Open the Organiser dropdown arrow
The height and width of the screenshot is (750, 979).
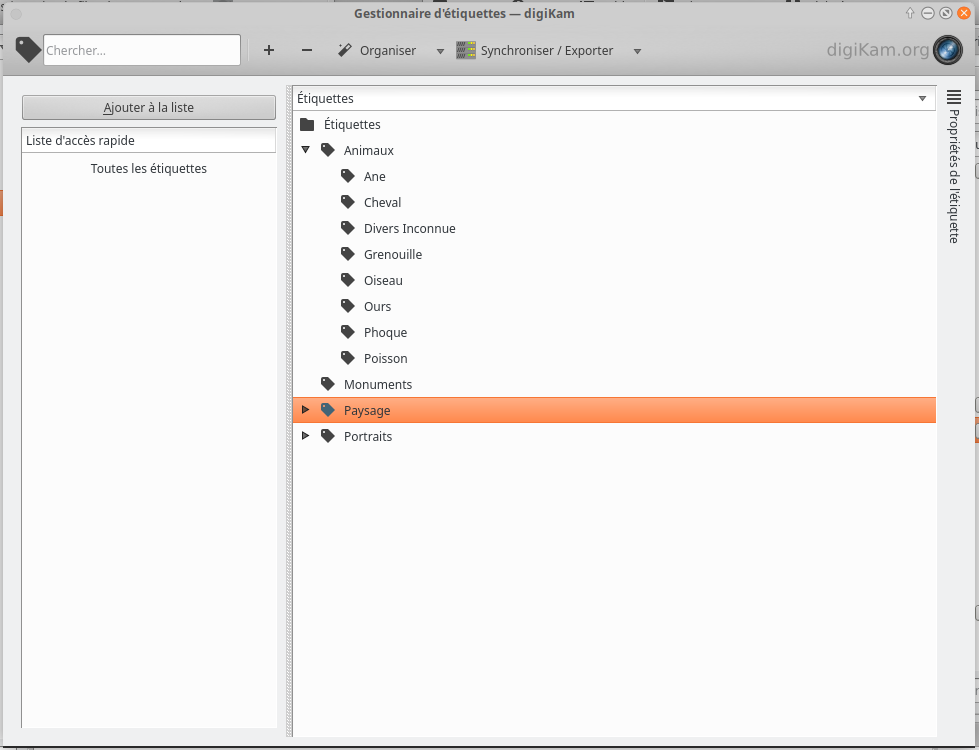(440, 51)
